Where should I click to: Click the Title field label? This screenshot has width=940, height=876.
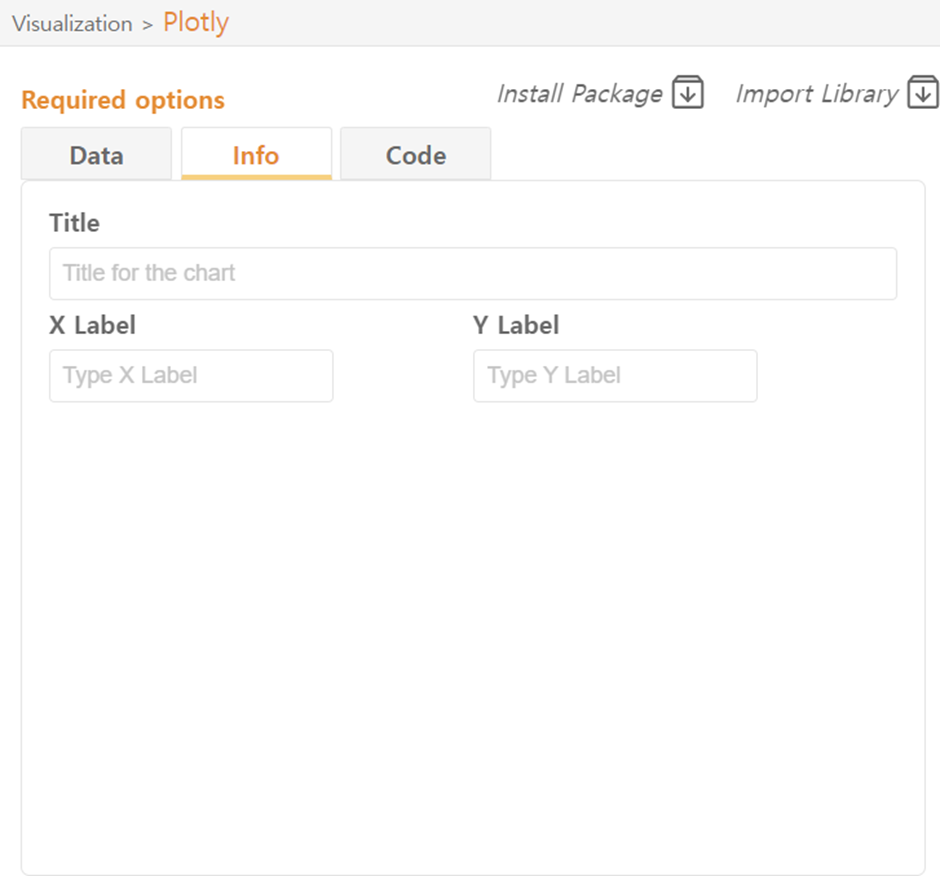coord(75,223)
